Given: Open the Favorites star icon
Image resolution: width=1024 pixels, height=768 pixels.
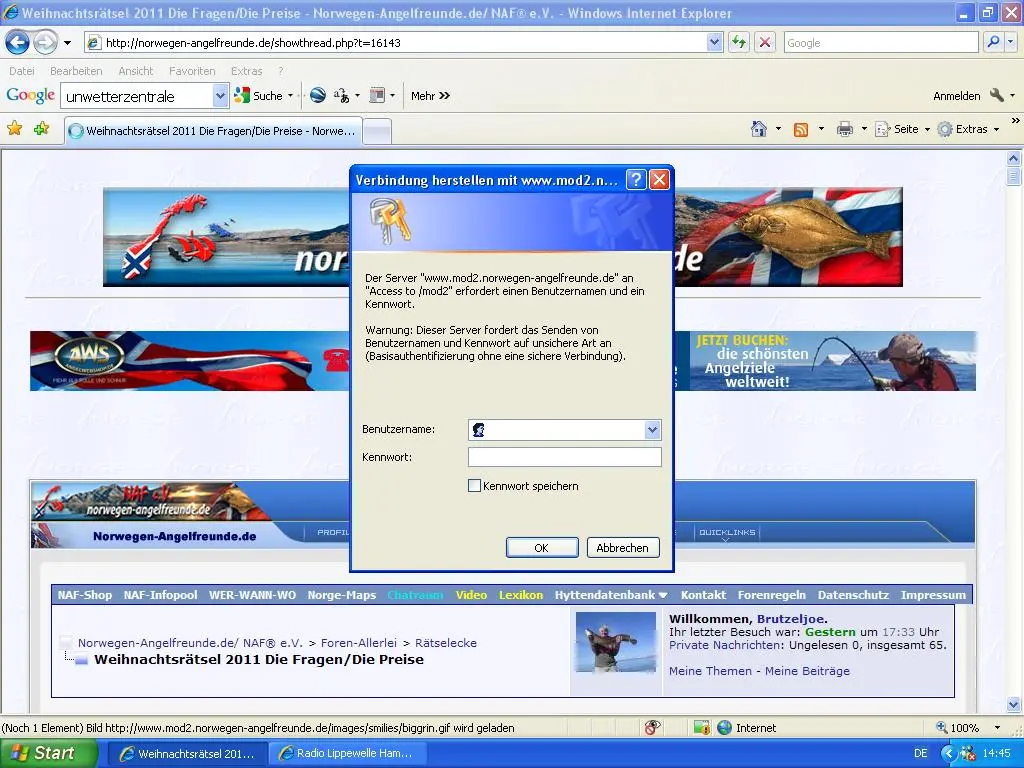Looking at the screenshot, I should coord(14,129).
